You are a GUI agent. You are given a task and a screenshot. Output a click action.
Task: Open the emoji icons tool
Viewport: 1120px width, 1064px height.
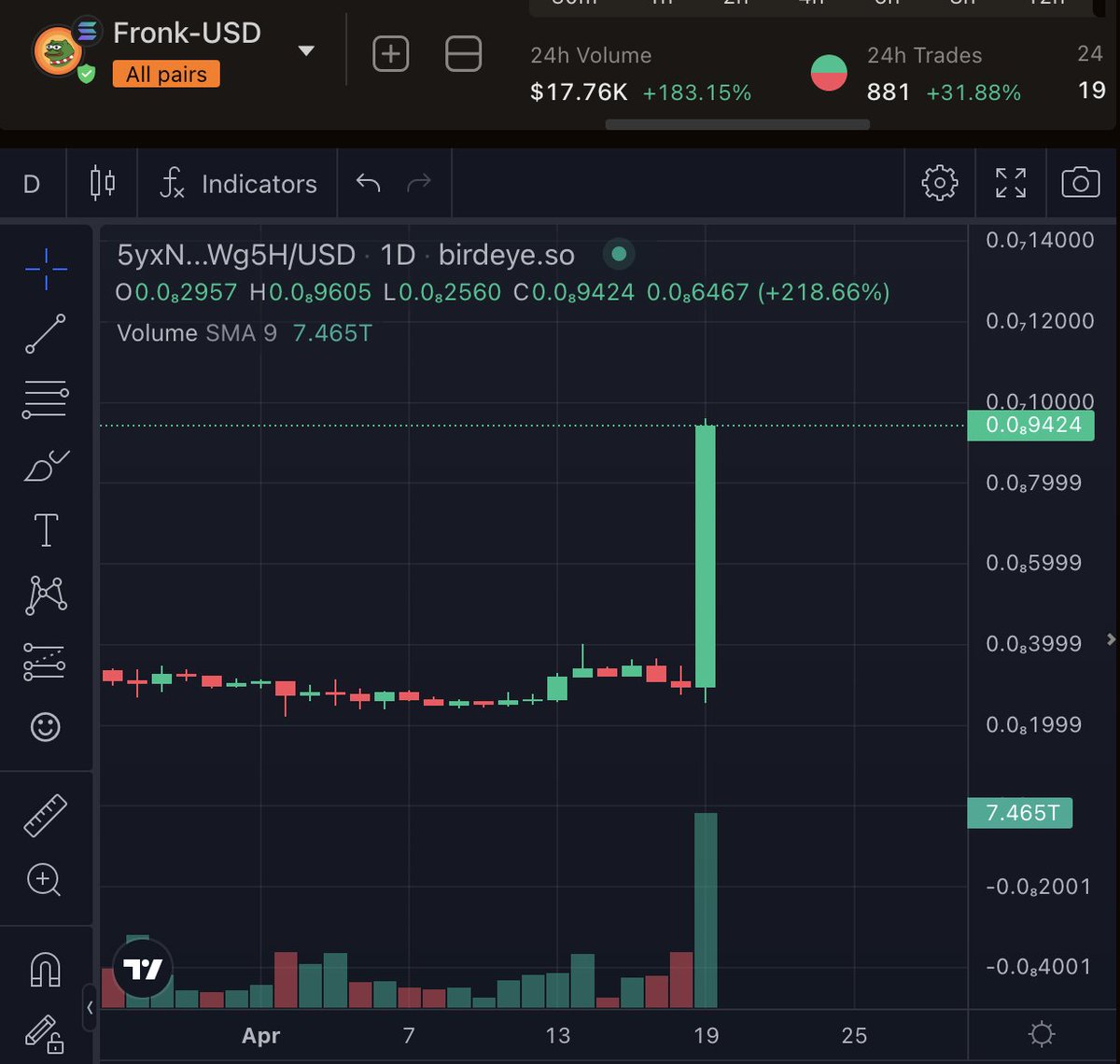46,726
